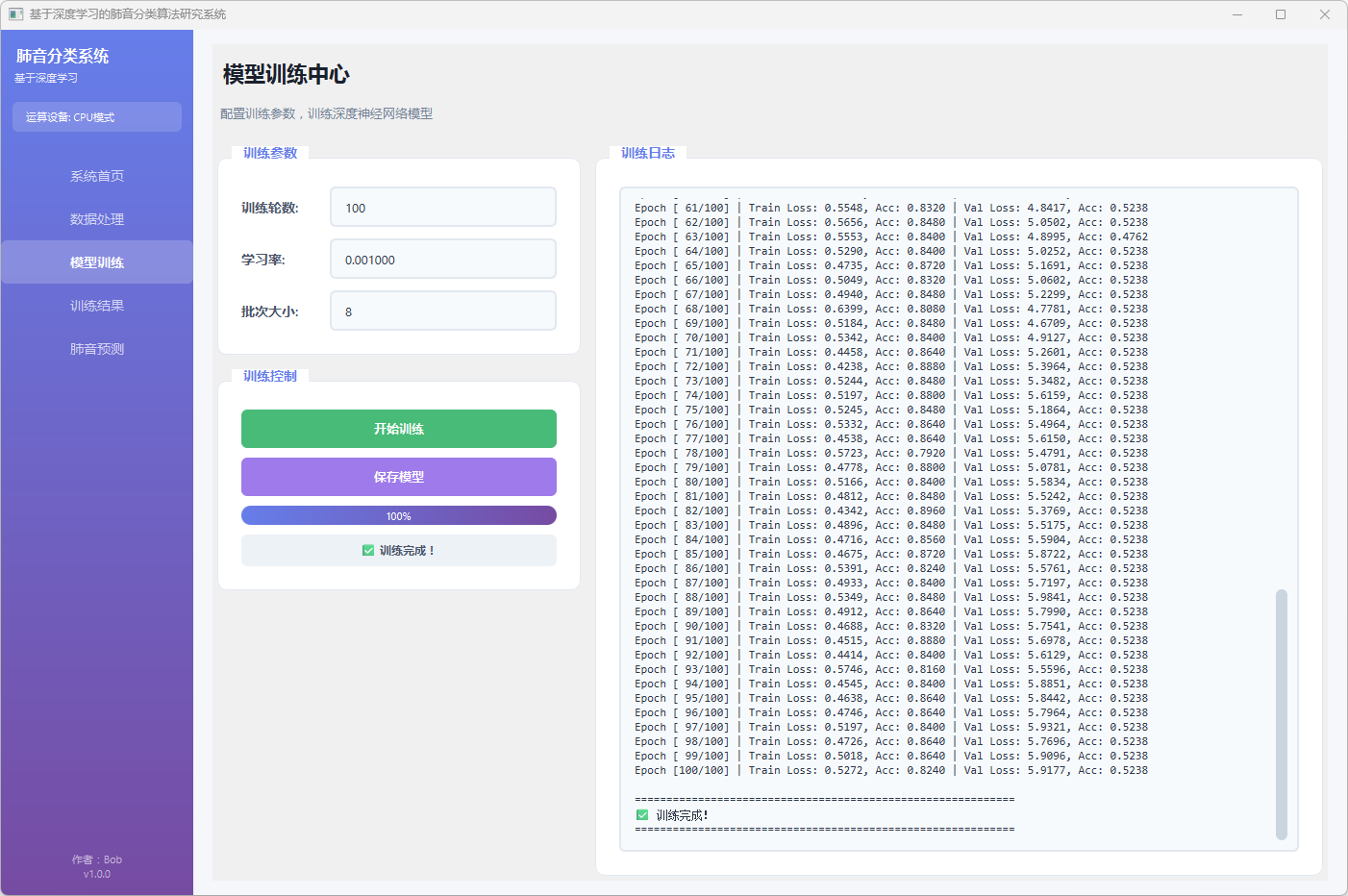Click the 训练完成 status label
Image resolution: width=1348 pixels, height=896 pixels.
407,551
